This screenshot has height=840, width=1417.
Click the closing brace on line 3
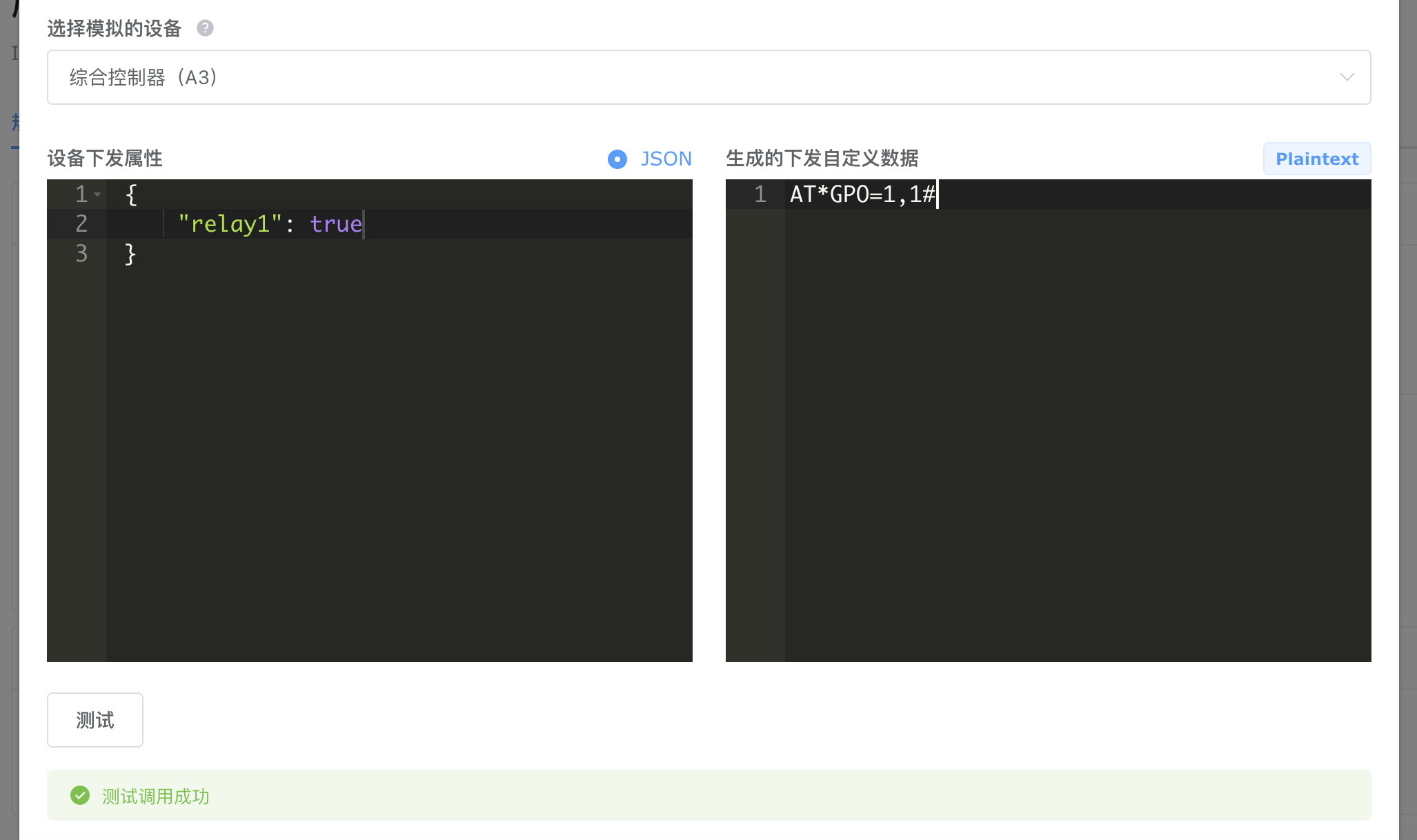(130, 254)
